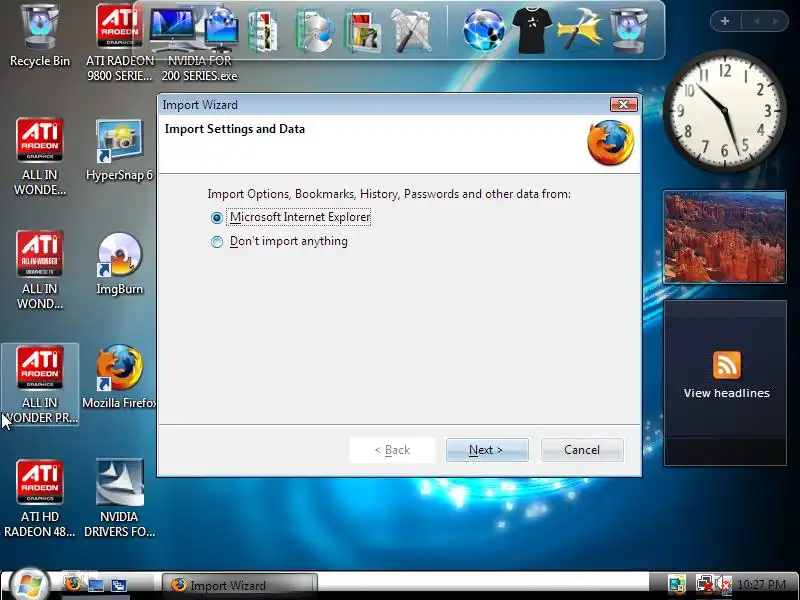Viewport: 800px width, 600px height.
Task: Click the blue globe dock icon
Action: point(484,30)
